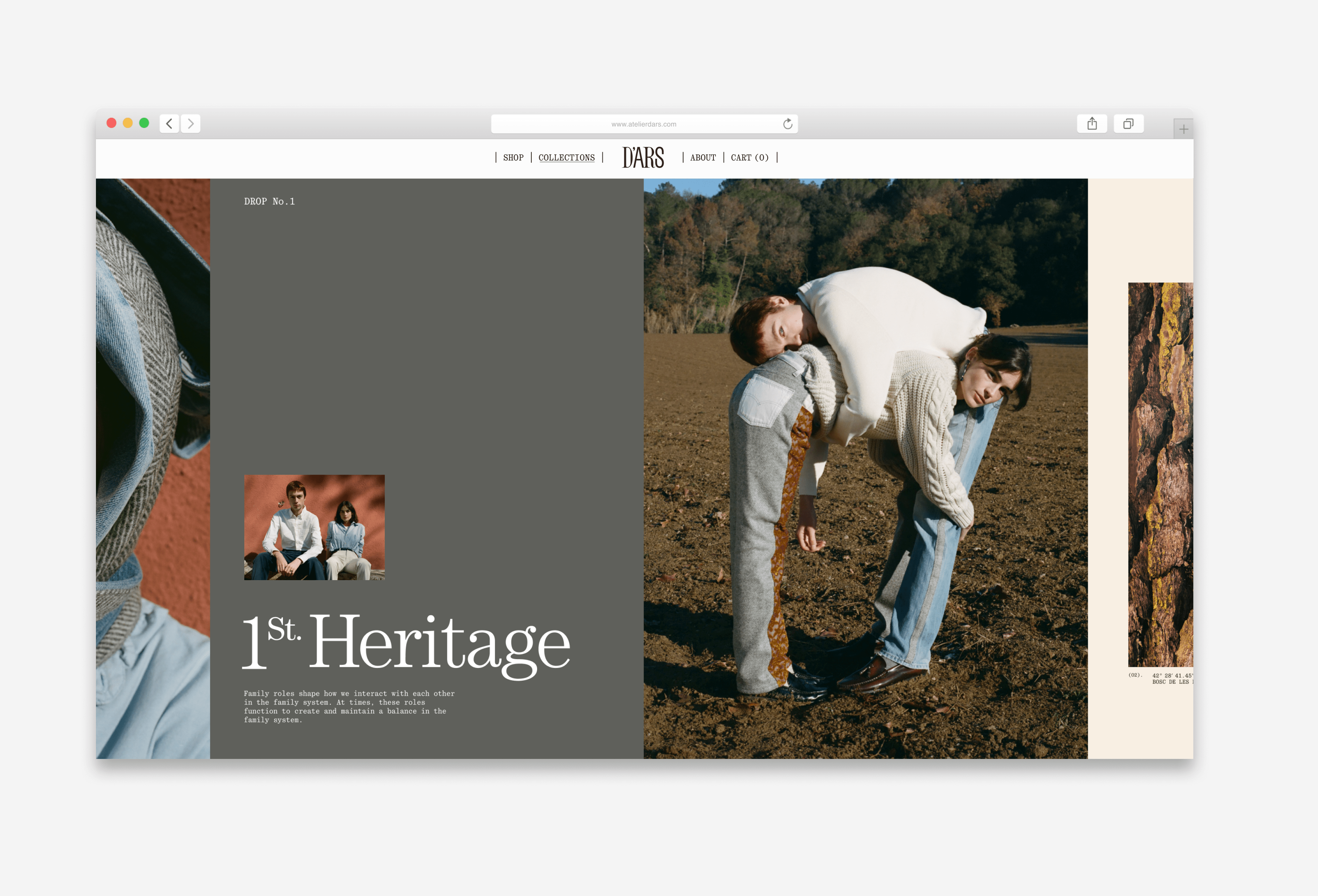The width and height of the screenshot is (1318, 896).
Task: Click the red close window button
Action: point(112,123)
